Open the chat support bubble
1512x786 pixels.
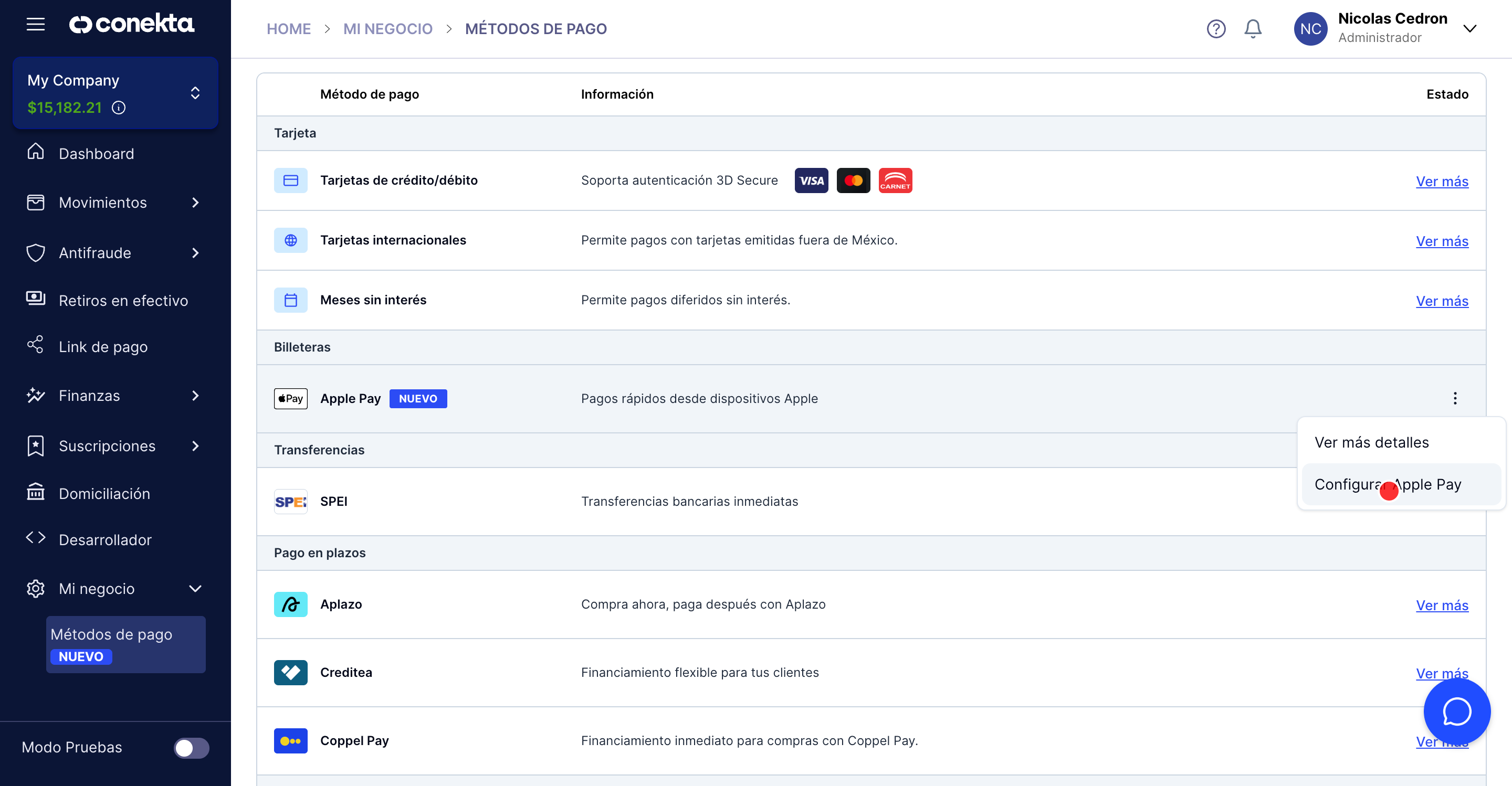(1456, 711)
